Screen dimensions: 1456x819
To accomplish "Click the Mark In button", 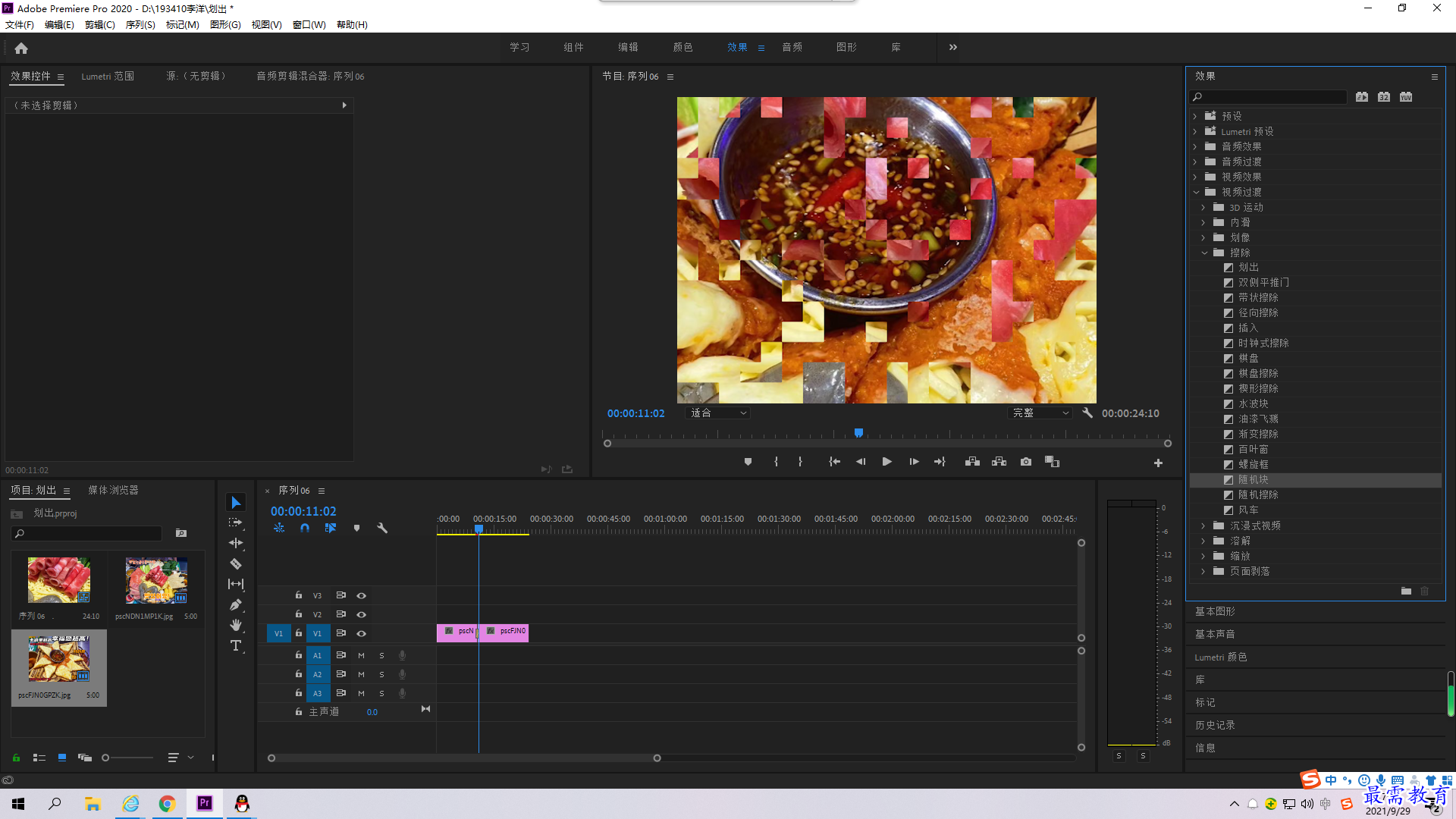I will (x=776, y=462).
